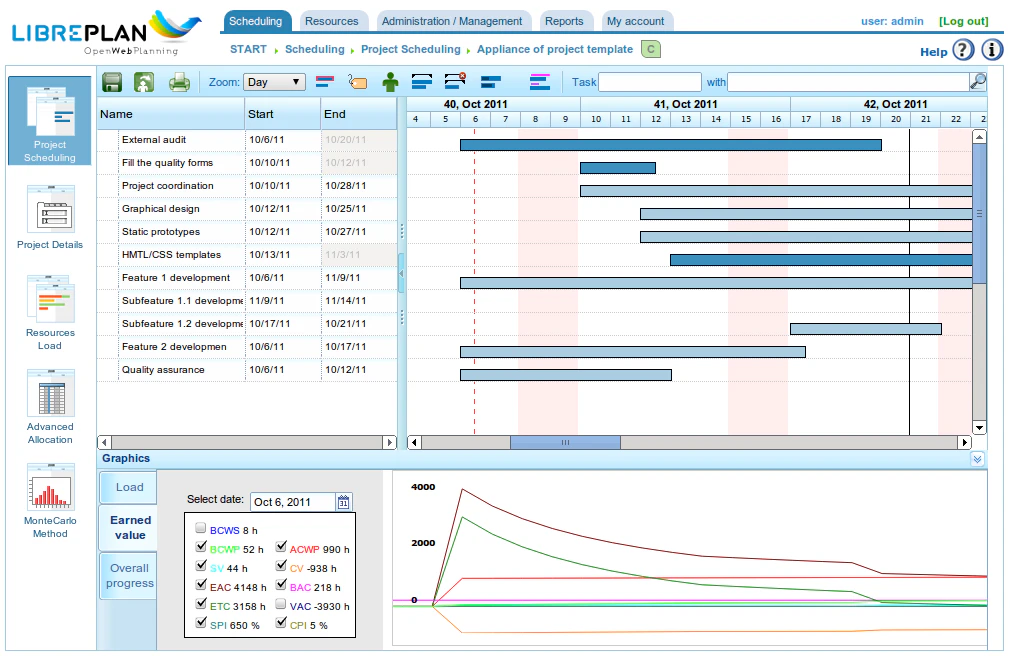Click the Help text link
The image size is (1010, 656).
[934, 52]
